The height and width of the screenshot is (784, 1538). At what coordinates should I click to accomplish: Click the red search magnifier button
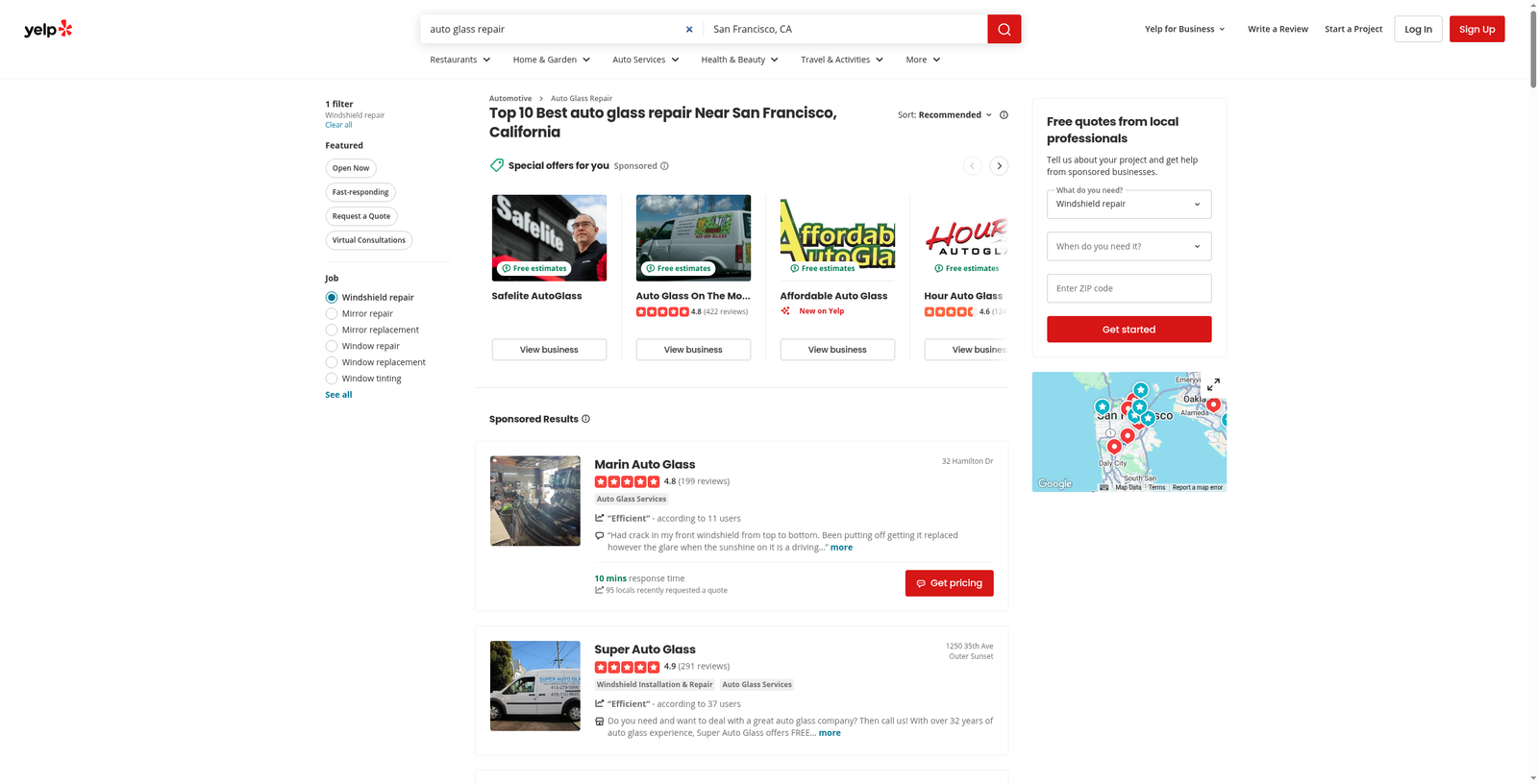1004,29
